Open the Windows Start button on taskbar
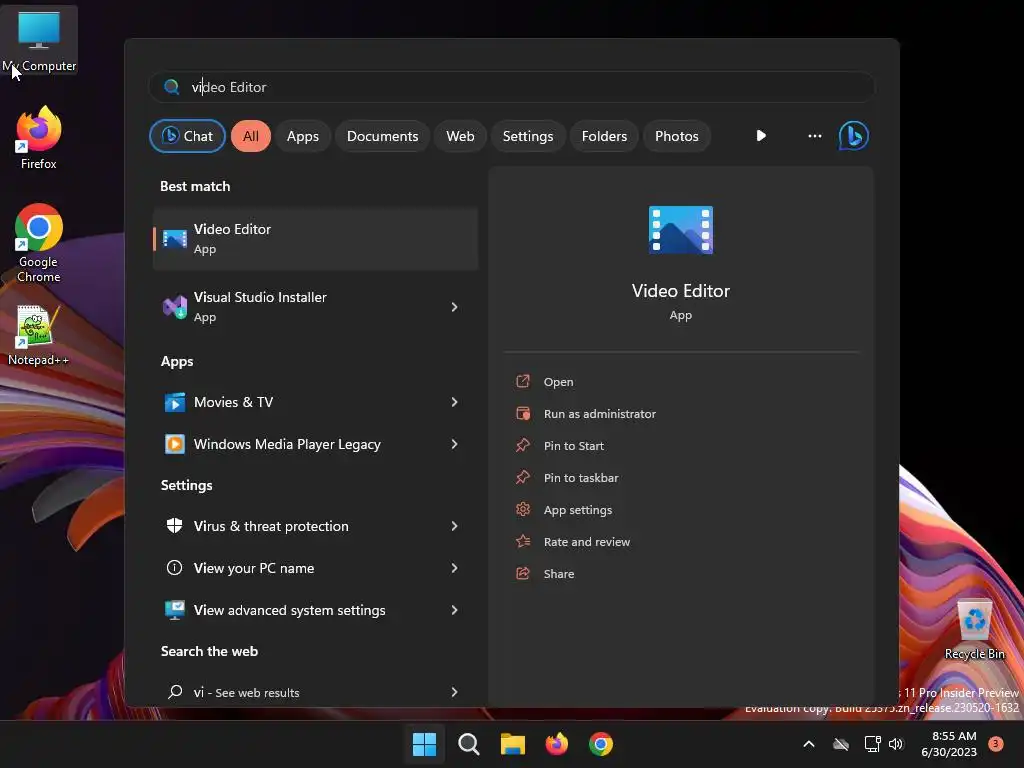1024x768 pixels. 424,744
